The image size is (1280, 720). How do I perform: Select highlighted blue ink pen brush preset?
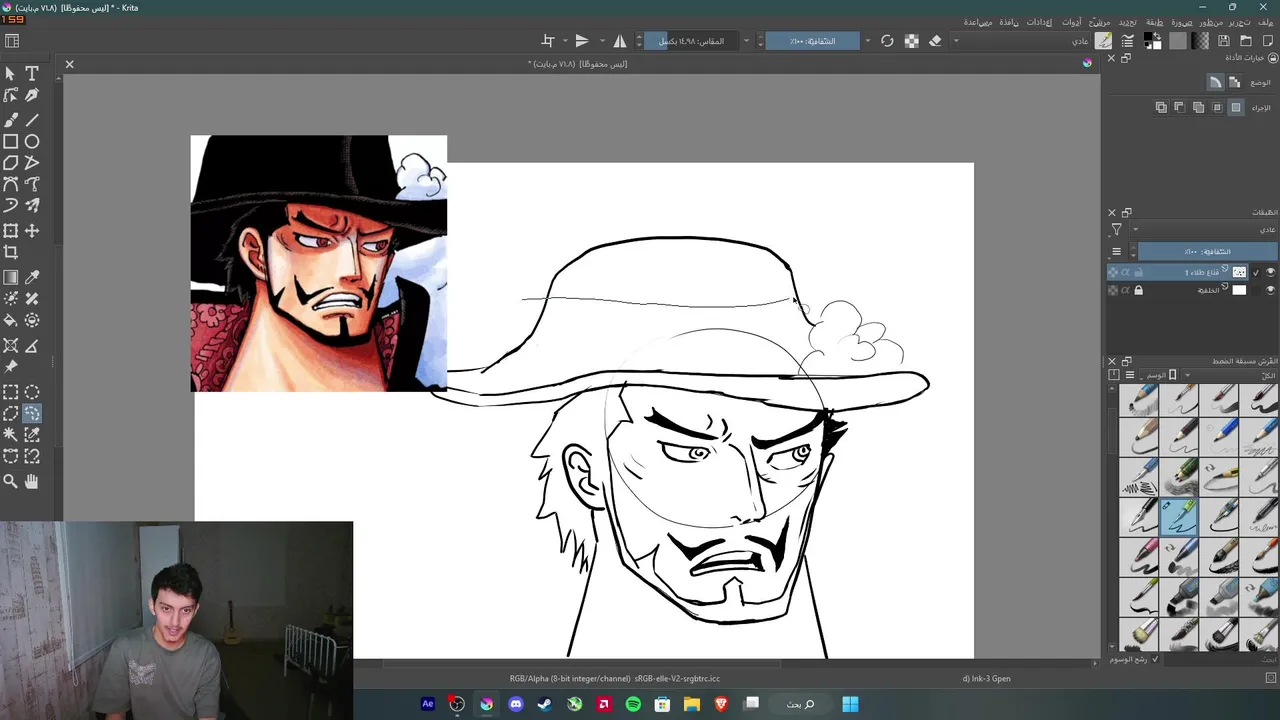click(x=1179, y=517)
